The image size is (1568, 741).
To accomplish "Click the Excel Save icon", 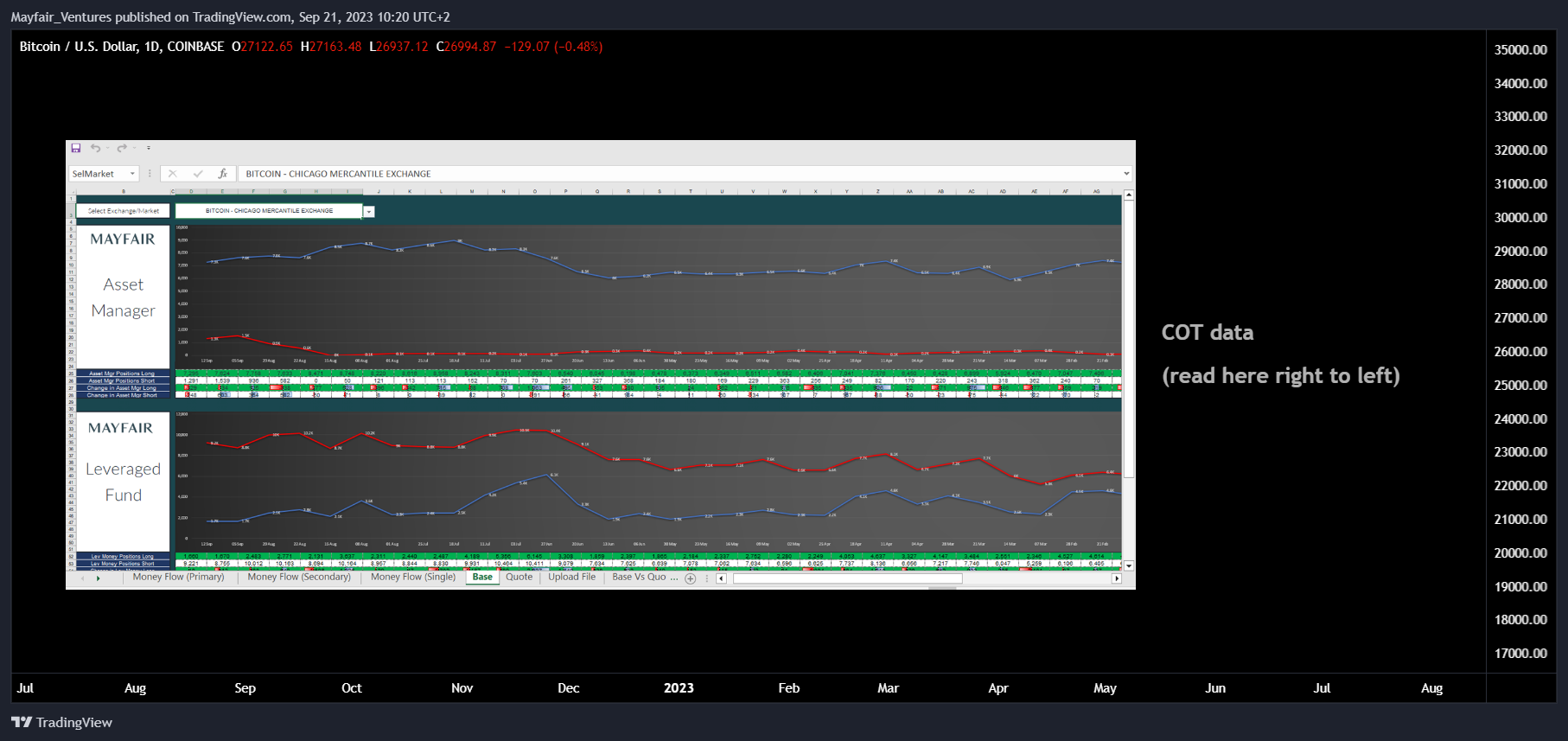I will 76,148.
